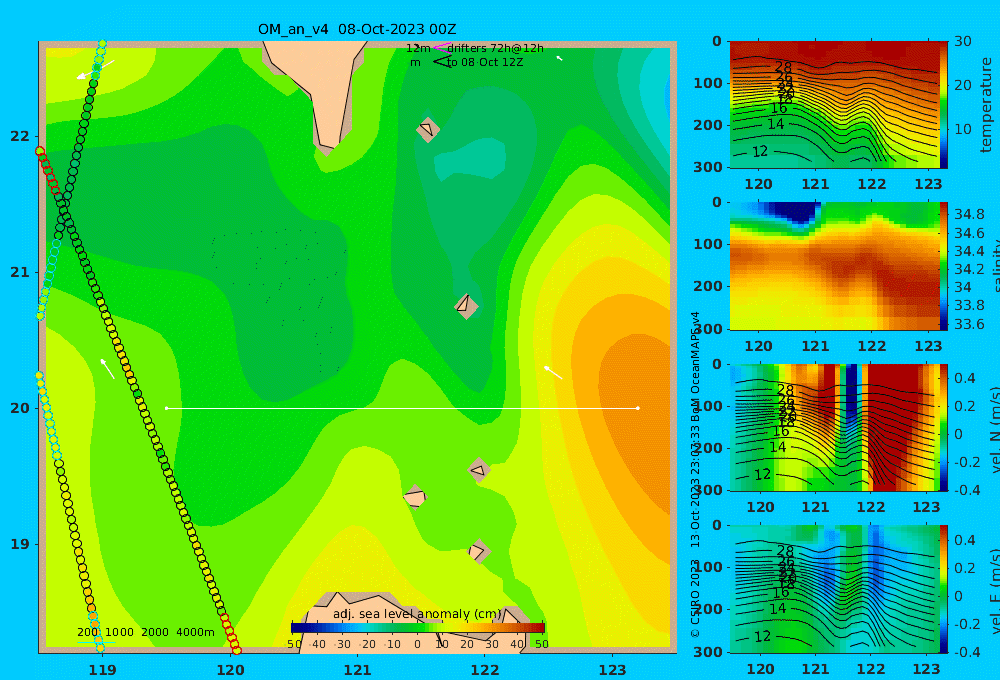The width and height of the screenshot is (1000, 680).
Task: Click the west endpoint dot of the white transect
Action: coord(166,408)
